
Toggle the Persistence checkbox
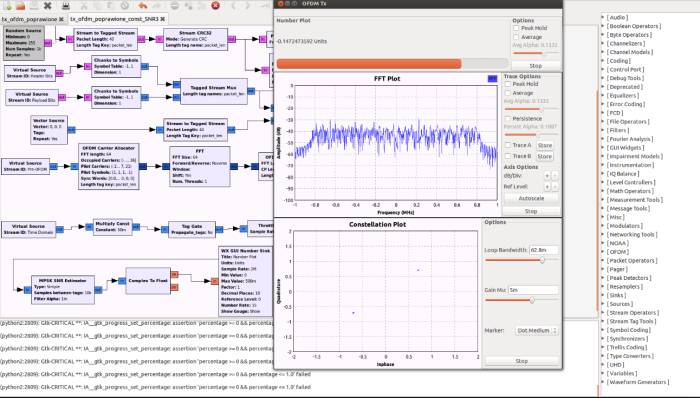click(x=508, y=119)
